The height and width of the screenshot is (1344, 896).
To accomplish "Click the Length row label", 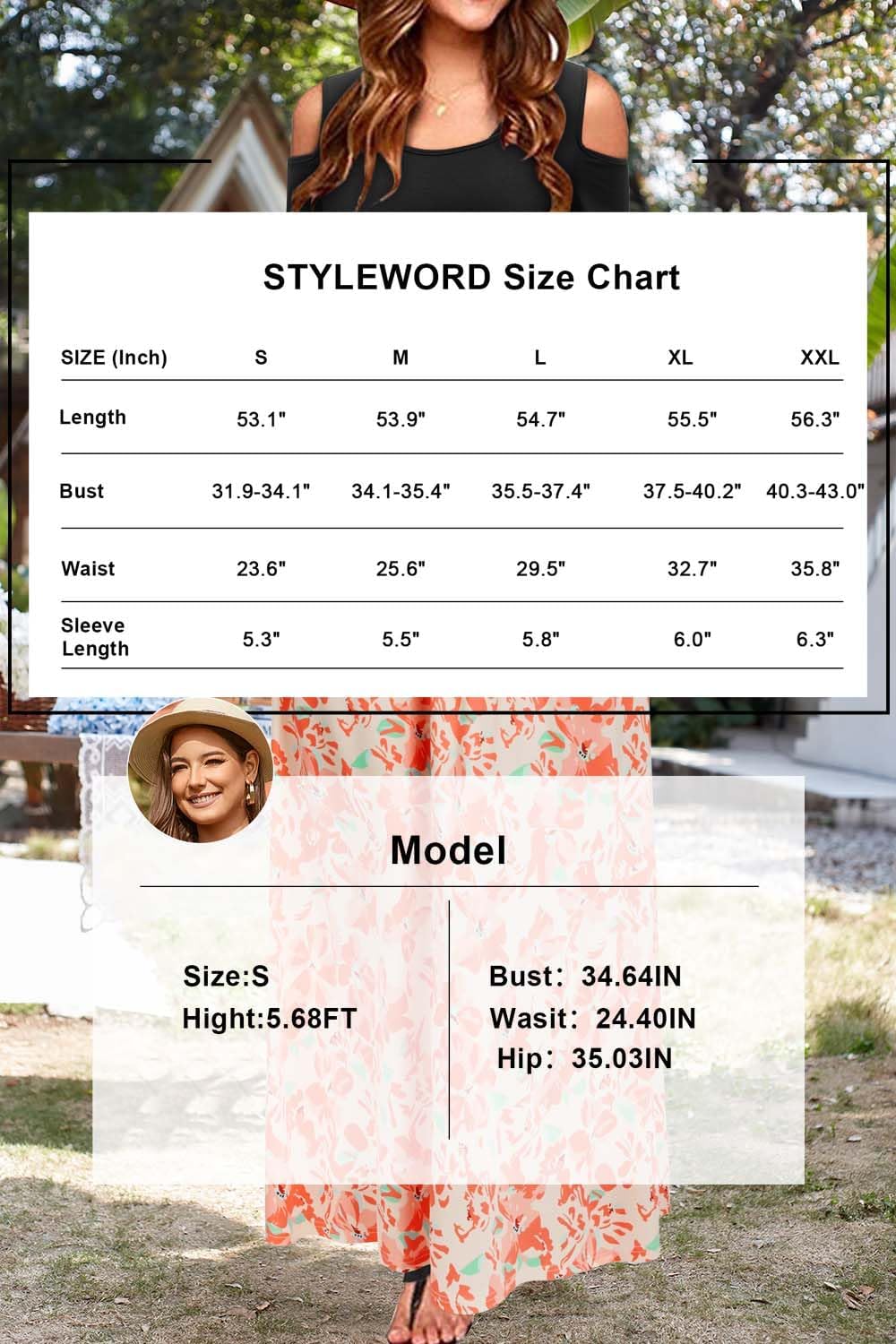I will [x=92, y=418].
